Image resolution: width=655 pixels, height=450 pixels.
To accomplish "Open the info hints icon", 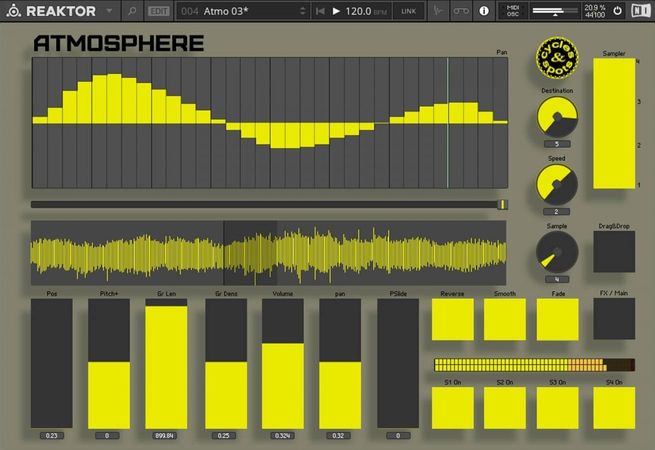I will point(484,11).
